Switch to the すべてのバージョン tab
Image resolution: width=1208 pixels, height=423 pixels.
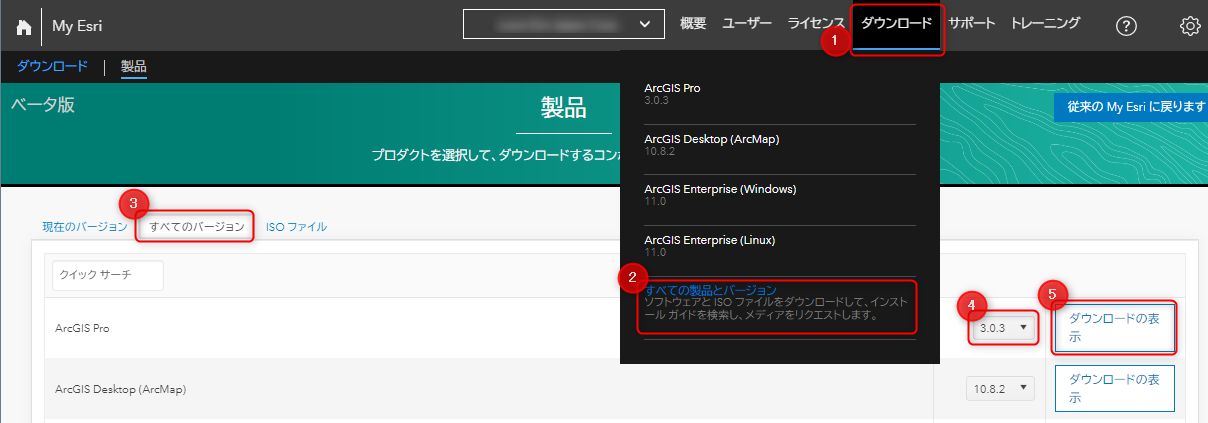coord(196,227)
